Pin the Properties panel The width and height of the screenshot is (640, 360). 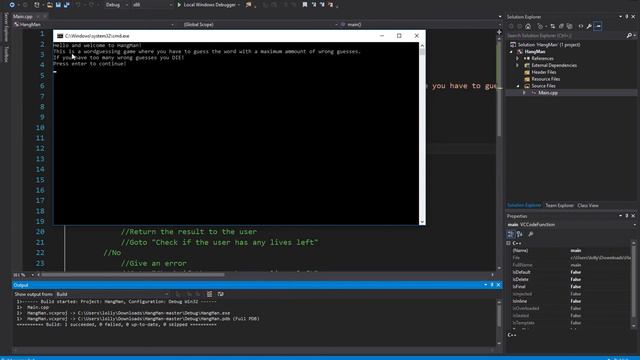point(627,216)
